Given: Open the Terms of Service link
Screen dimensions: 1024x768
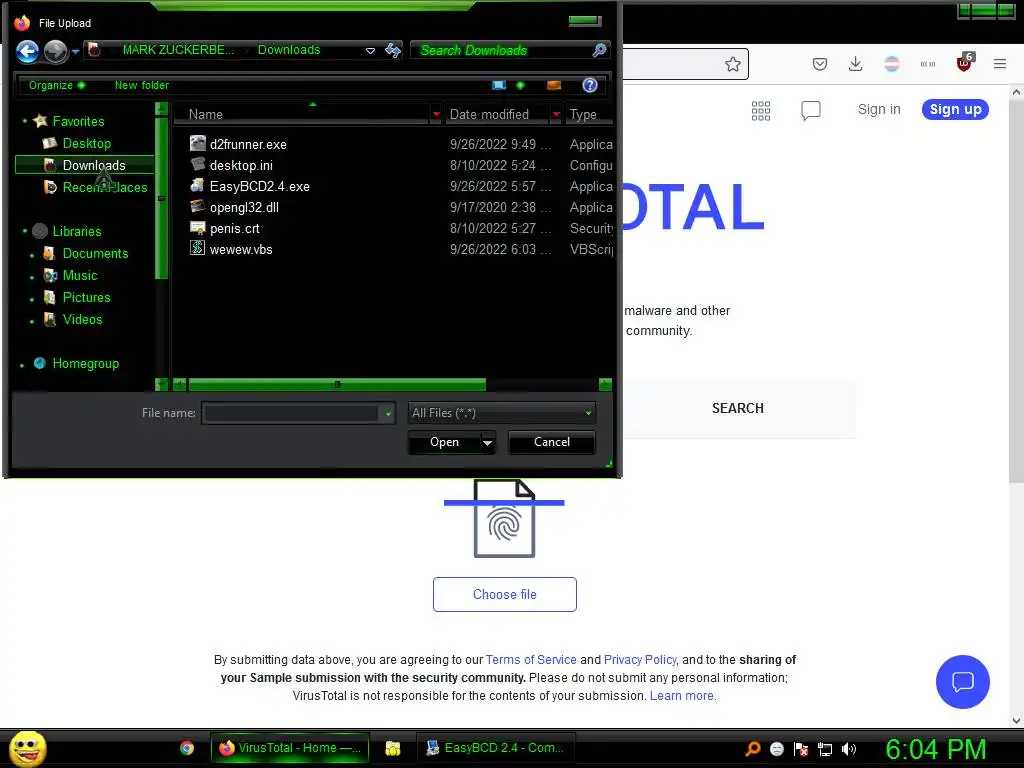Looking at the screenshot, I should pyautogui.click(x=531, y=660).
